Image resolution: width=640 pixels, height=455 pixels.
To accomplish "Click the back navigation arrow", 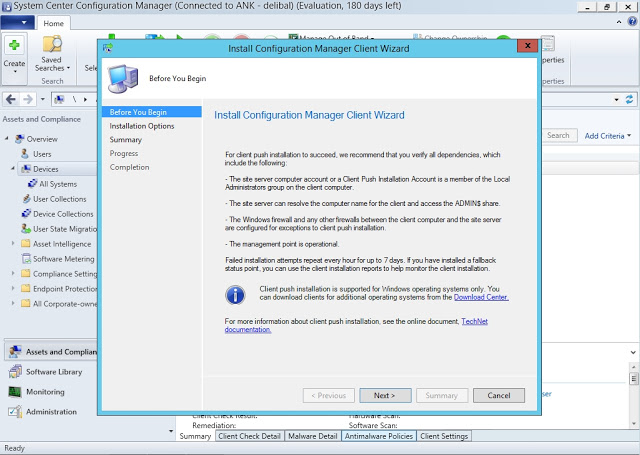I will click(x=12, y=99).
